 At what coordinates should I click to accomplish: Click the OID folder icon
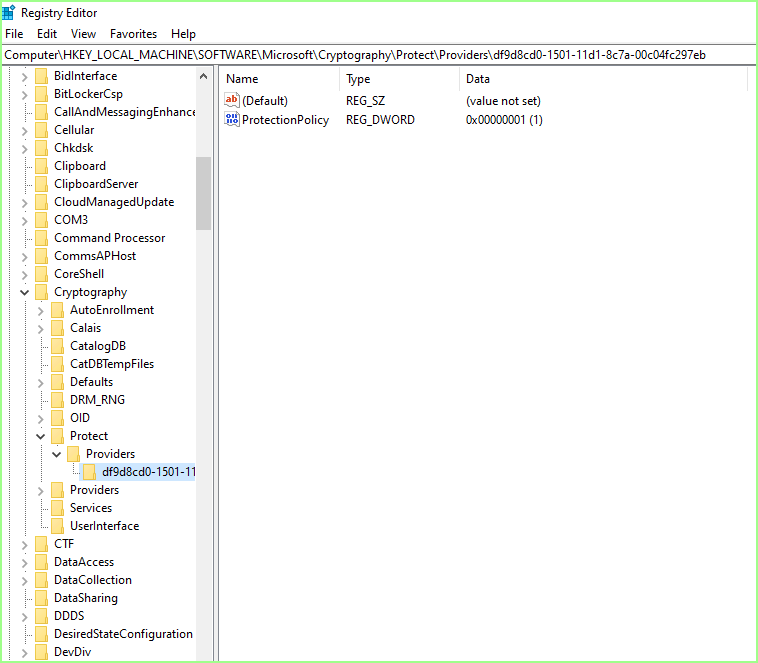[x=58, y=418]
